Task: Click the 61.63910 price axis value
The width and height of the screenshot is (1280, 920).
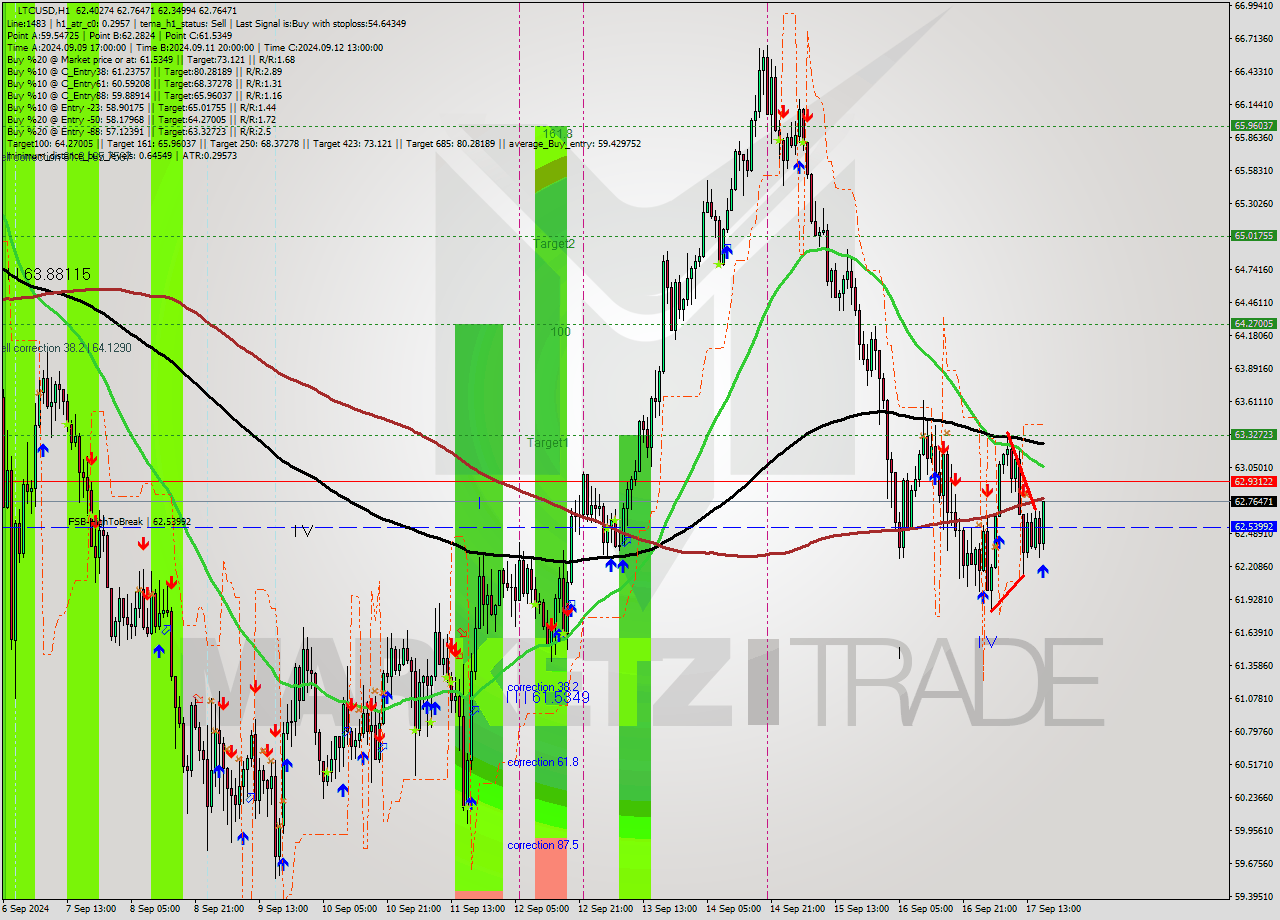Action: [1254, 632]
